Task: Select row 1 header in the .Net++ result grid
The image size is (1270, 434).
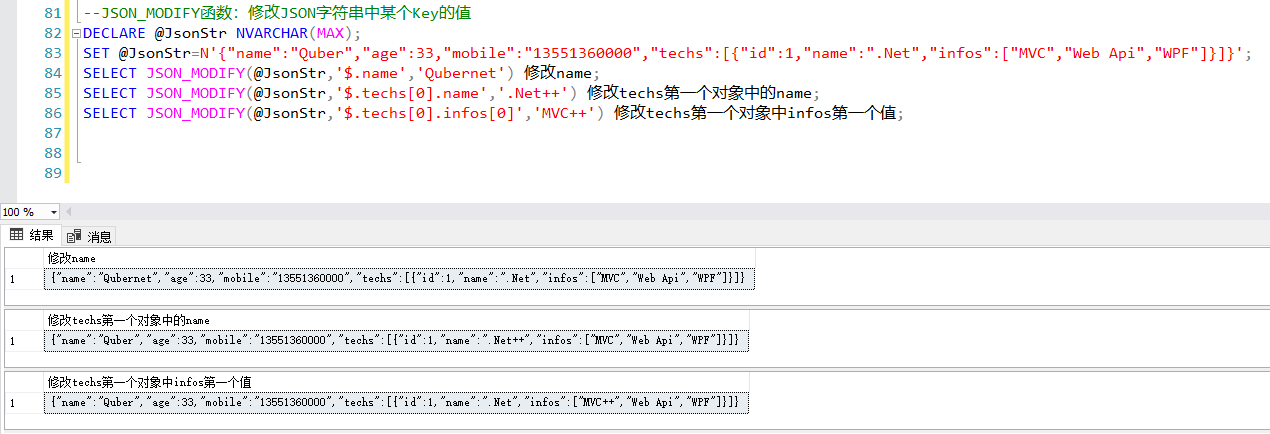Action: [x=25, y=340]
